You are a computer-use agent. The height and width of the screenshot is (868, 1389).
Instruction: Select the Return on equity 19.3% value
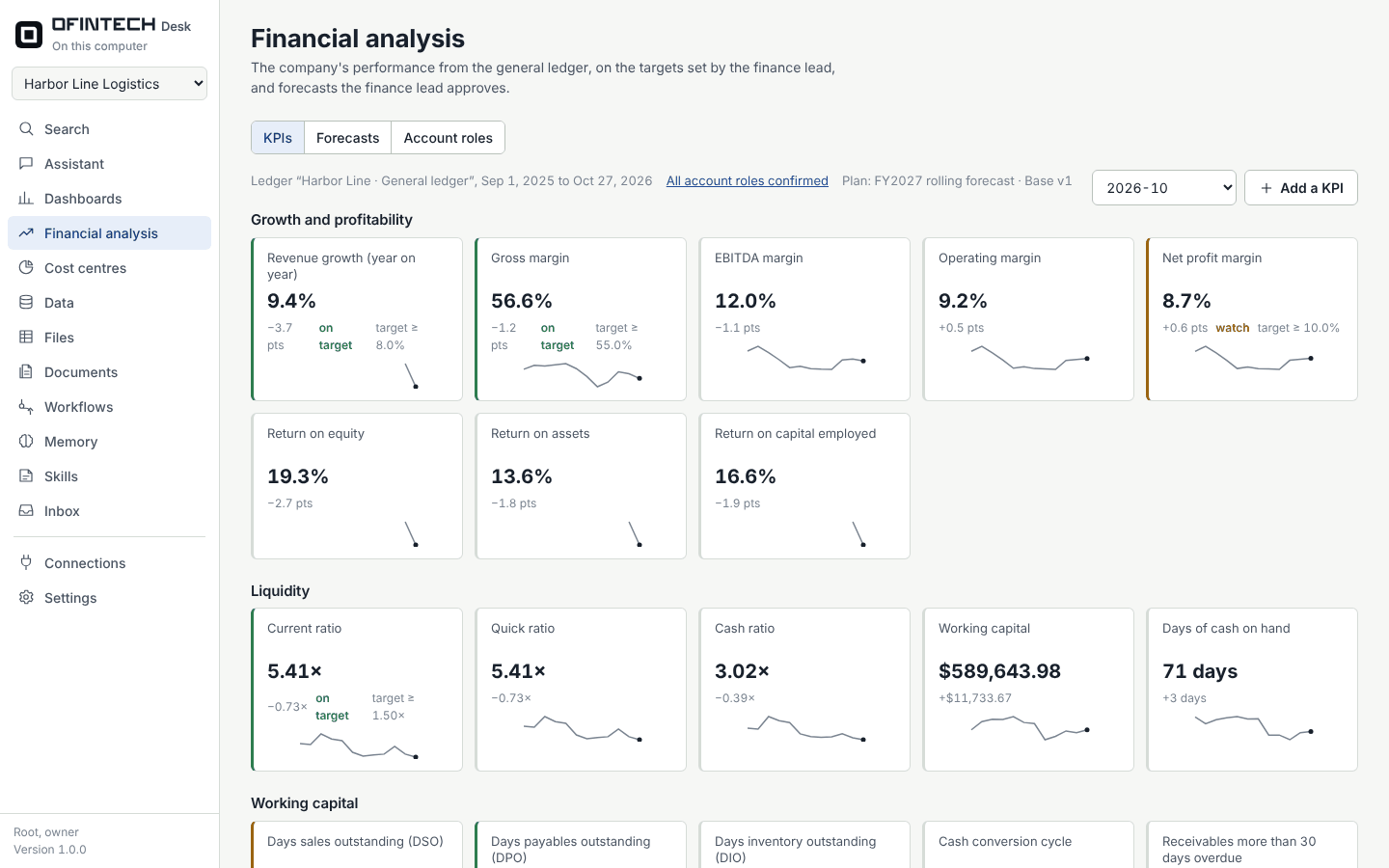tap(298, 476)
